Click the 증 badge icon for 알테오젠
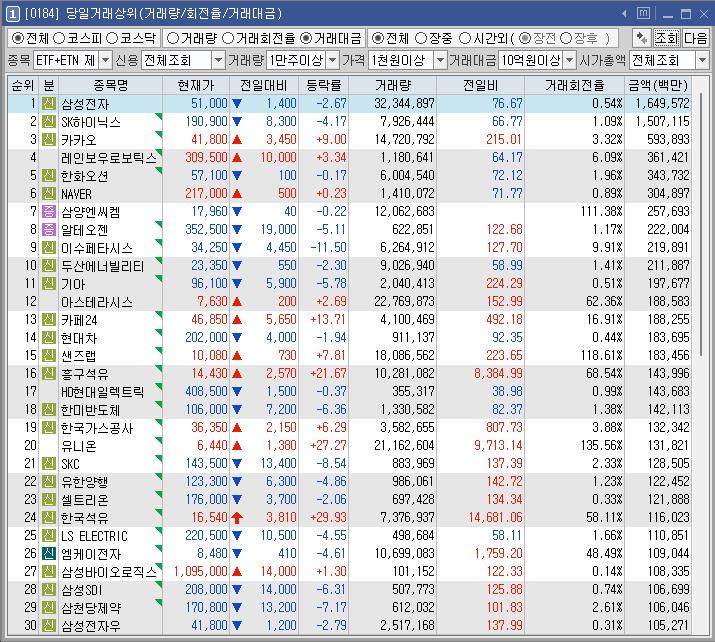715x642 pixels. tap(49, 229)
